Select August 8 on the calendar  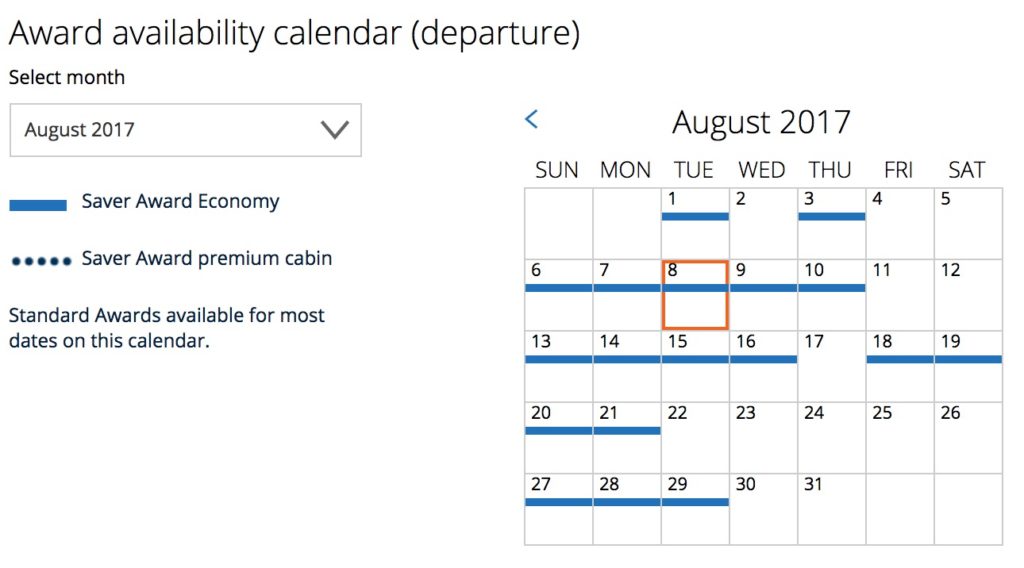pyautogui.click(x=694, y=295)
